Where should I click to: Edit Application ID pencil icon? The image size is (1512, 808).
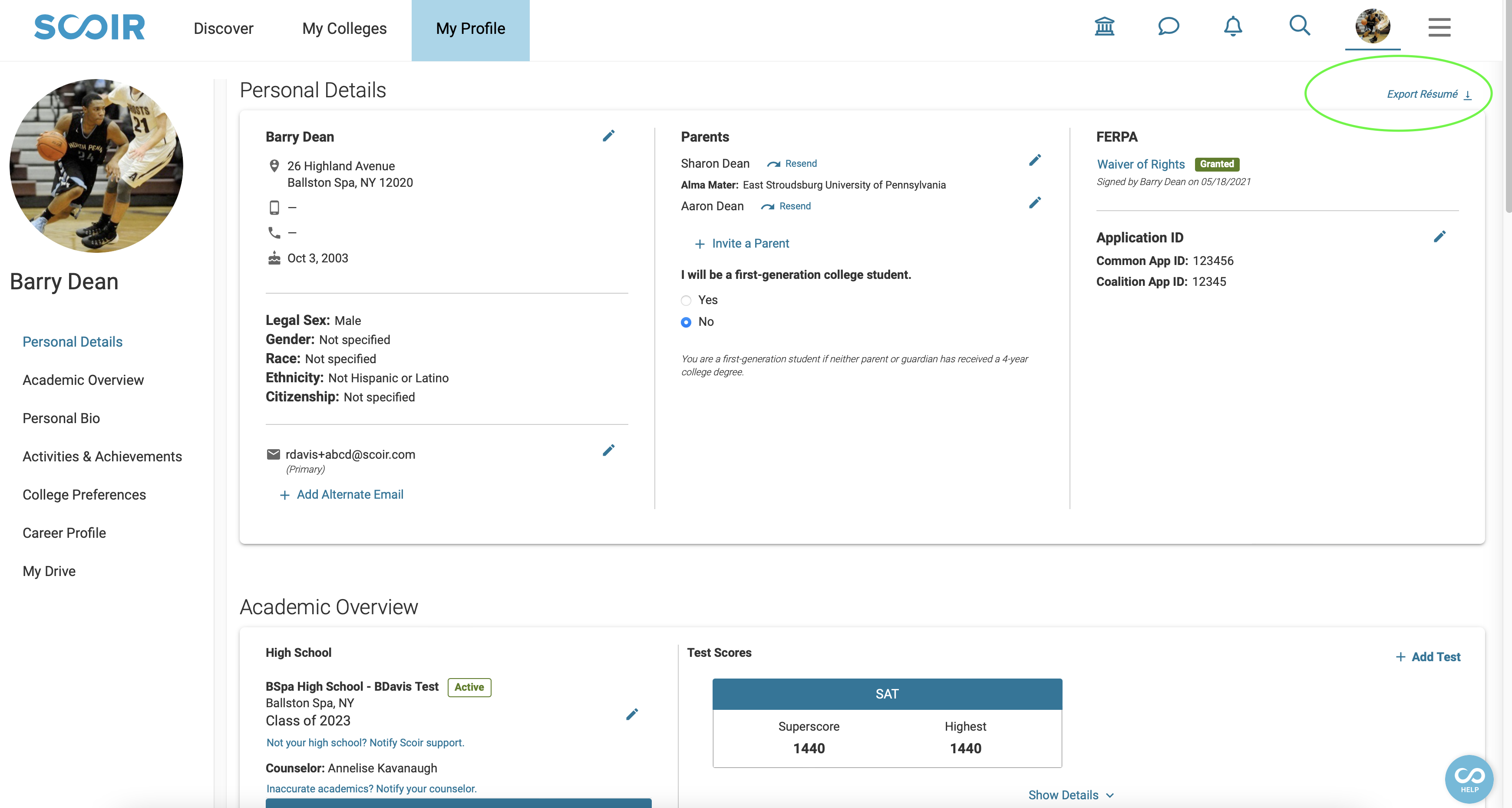point(1439,237)
